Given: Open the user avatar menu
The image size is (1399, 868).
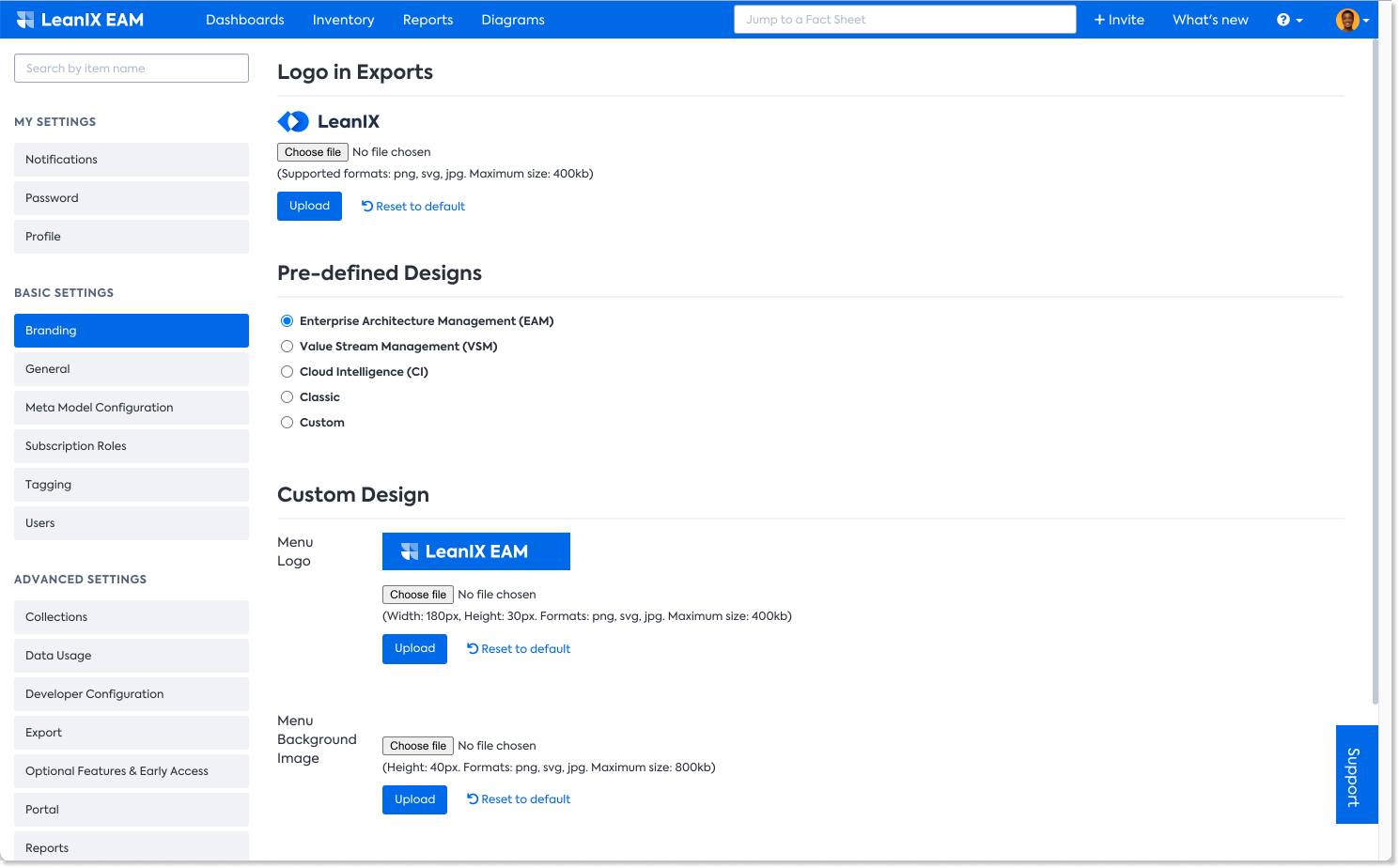Looking at the screenshot, I should click(1352, 20).
